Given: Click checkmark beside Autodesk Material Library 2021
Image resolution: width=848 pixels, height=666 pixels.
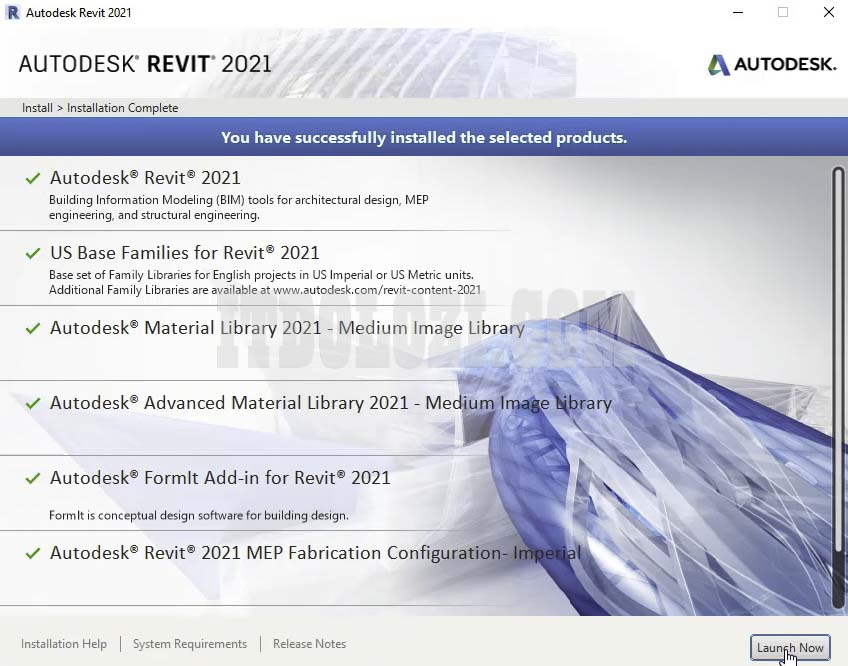Looking at the screenshot, I should (x=33, y=329).
